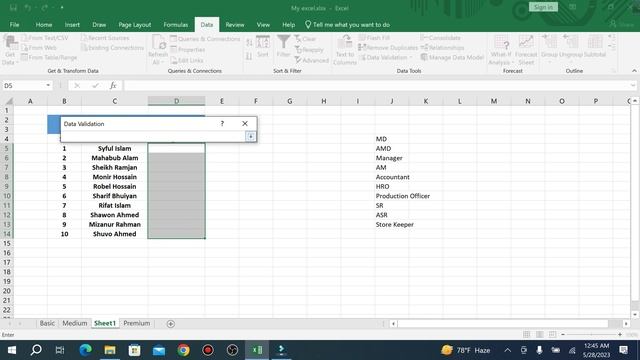Open Windows Start menu
The height and width of the screenshot is (360, 640).
coord(12,350)
